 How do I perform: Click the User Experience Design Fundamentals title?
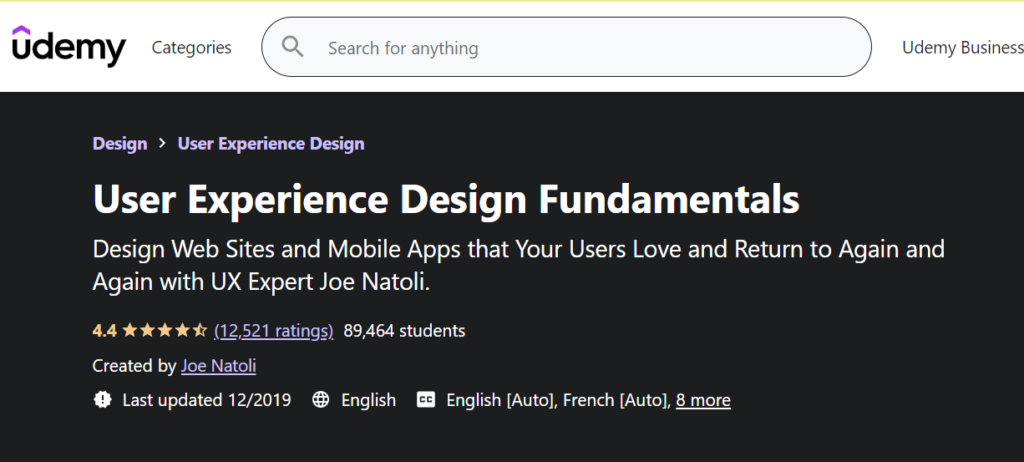pyautogui.click(x=446, y=199)
